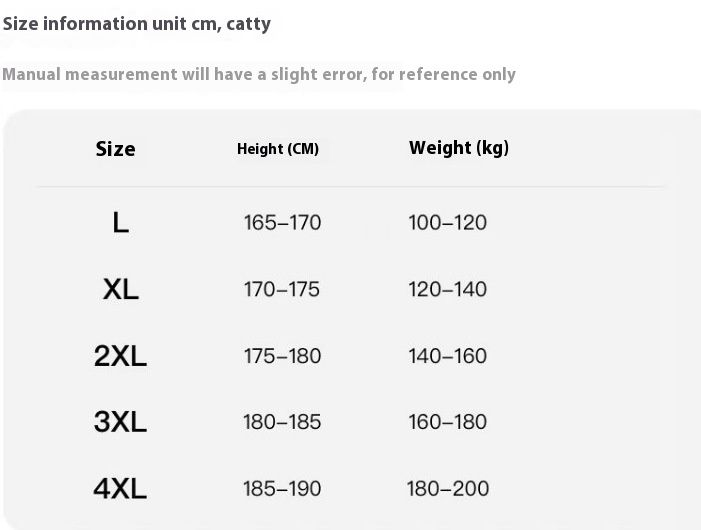Click the 180–200 weight value

pos(447,489)
